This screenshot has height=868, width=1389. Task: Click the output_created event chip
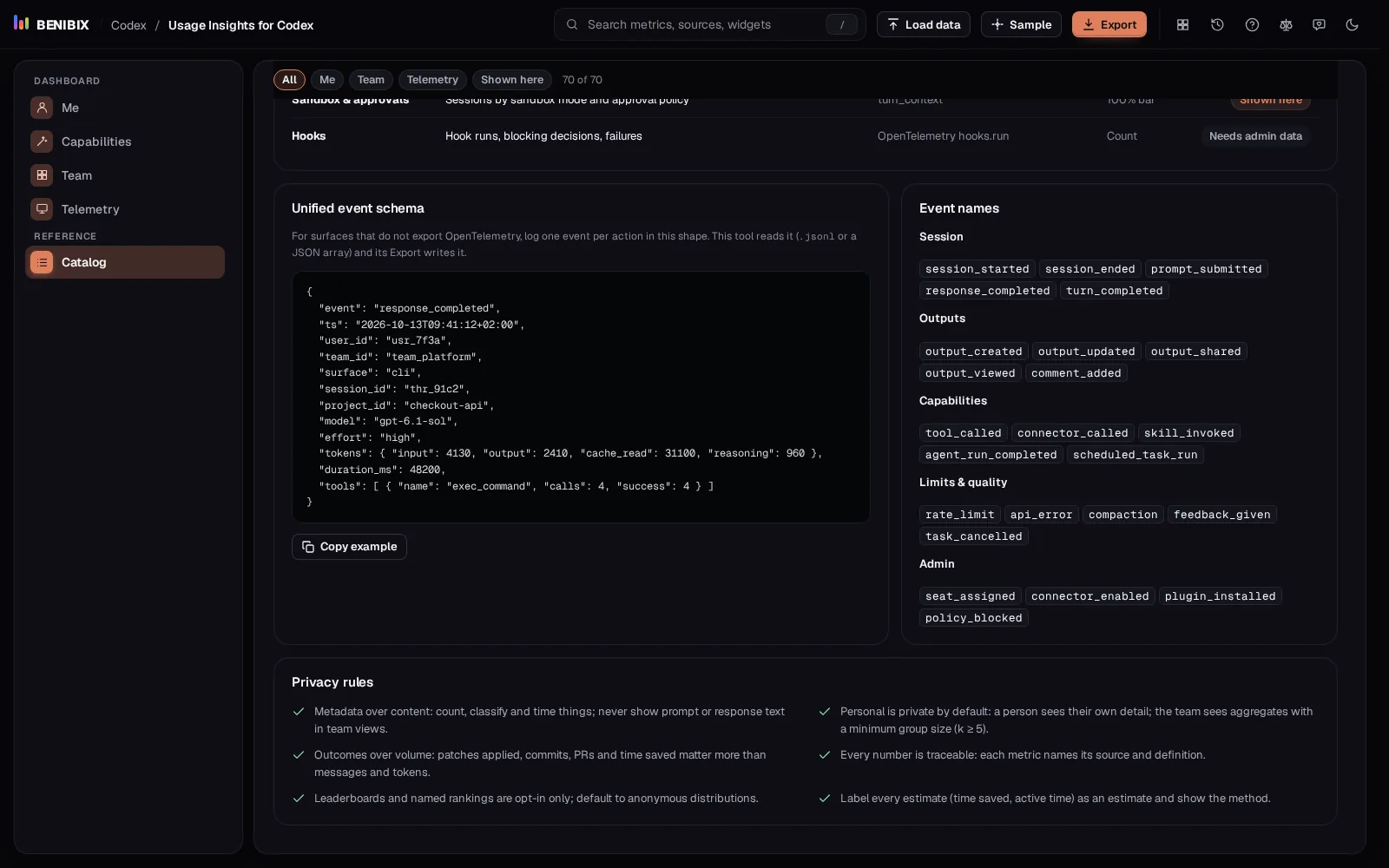(973, 352)
